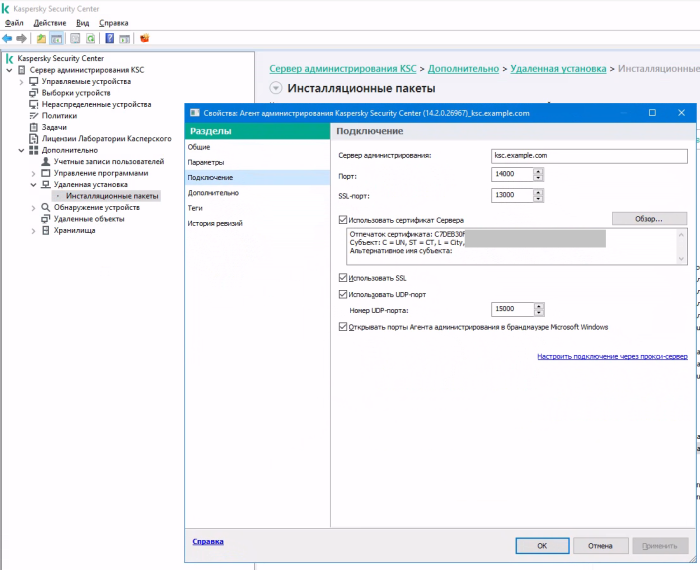Disable Использовать UDP-порт checkbox
The image size is (700, 570).
pos(344,295)
